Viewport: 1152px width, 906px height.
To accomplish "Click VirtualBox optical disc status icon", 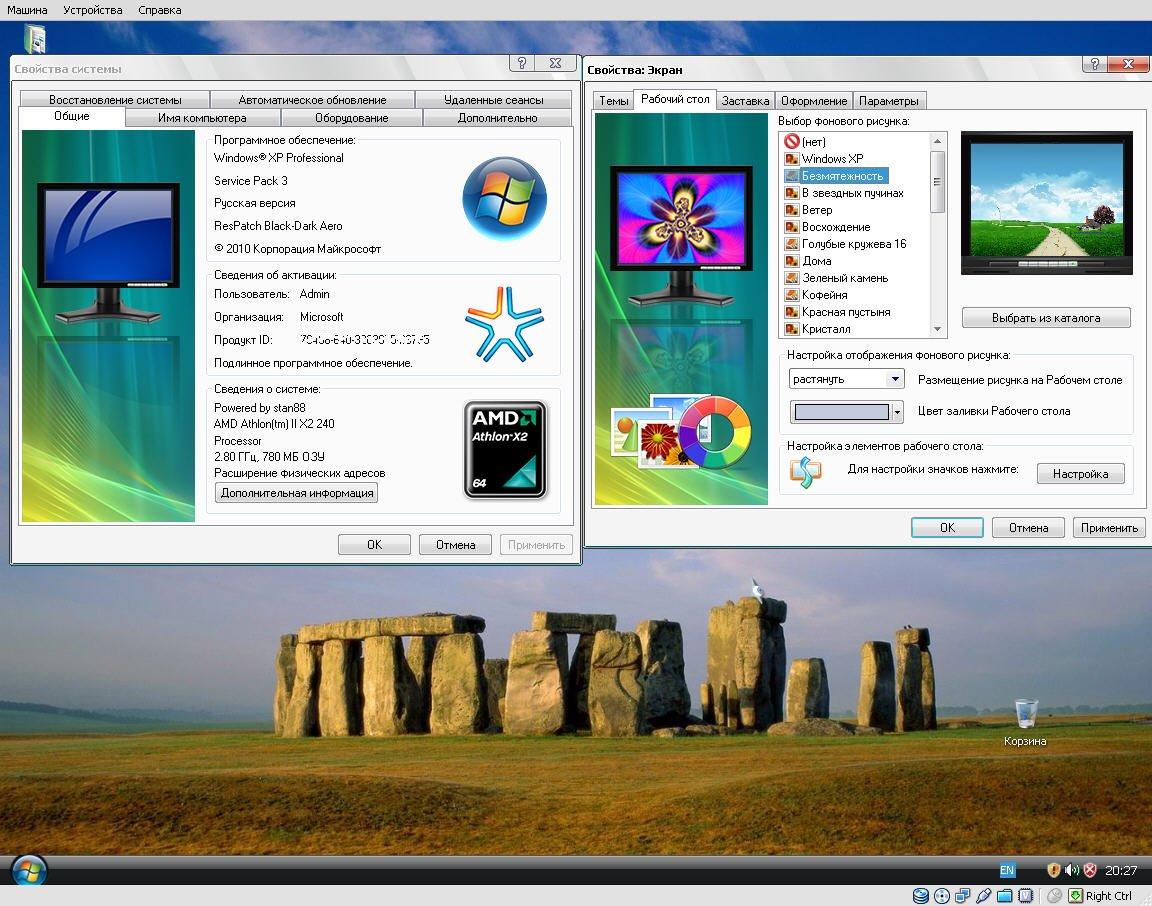I will pyautogui.click(x=941, y=896).
